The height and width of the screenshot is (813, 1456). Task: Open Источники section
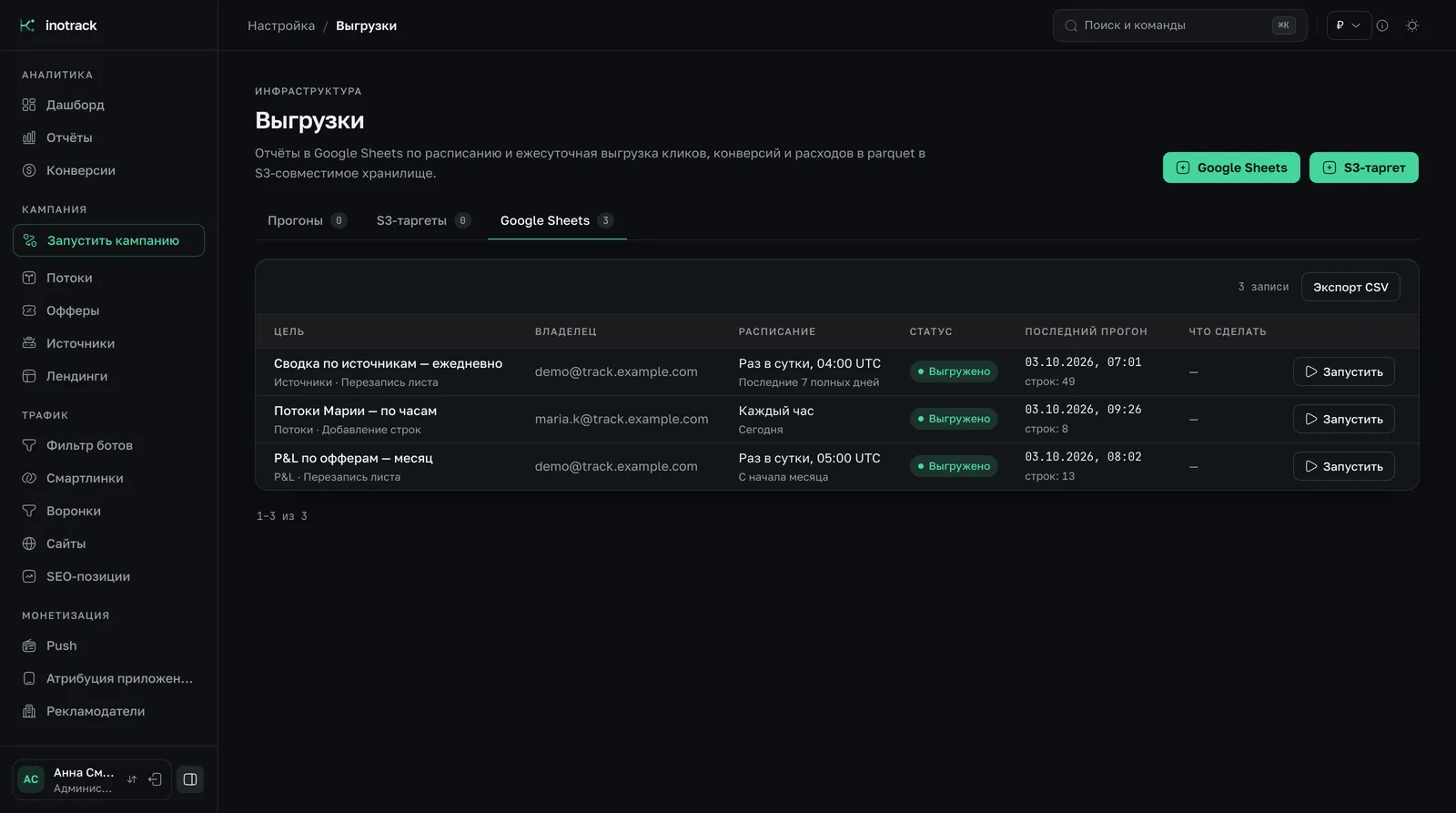(x=108, y=343)
